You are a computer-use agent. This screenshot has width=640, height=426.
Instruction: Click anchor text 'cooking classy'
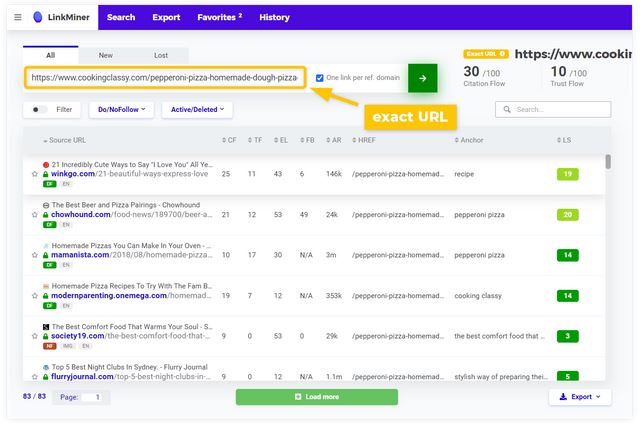tap(478, 295)
